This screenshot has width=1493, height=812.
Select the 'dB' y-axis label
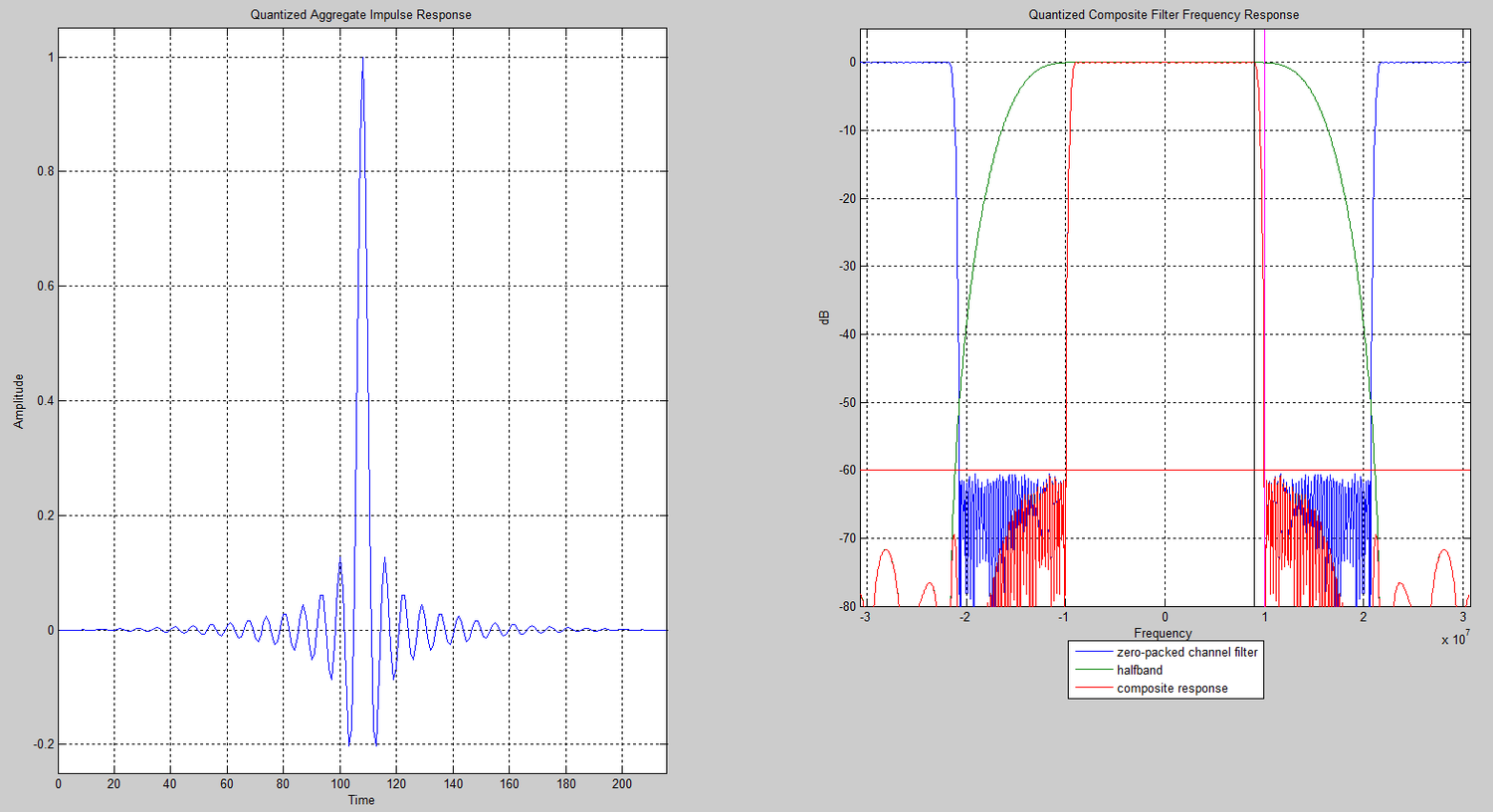(x=824, y=317)
